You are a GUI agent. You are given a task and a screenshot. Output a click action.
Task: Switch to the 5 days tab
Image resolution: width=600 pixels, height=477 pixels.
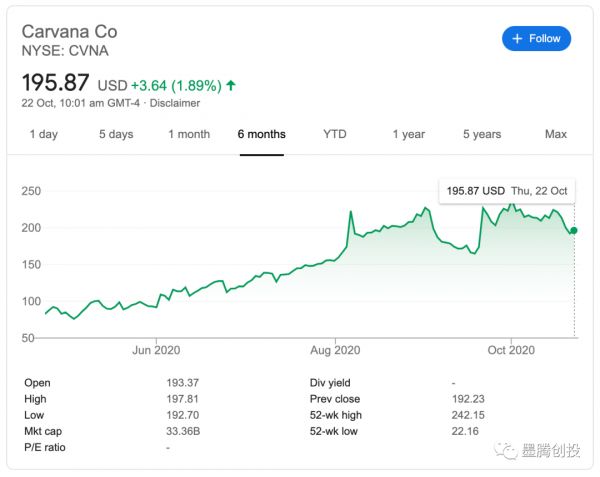(x=115, y=134)
